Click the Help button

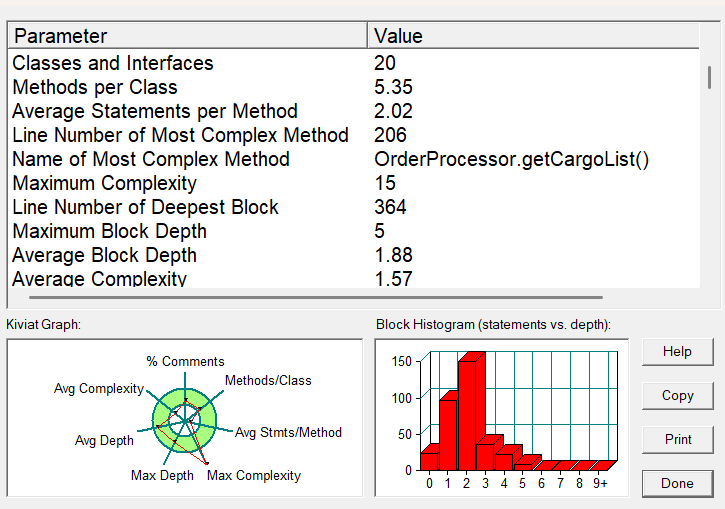(677, 352)
